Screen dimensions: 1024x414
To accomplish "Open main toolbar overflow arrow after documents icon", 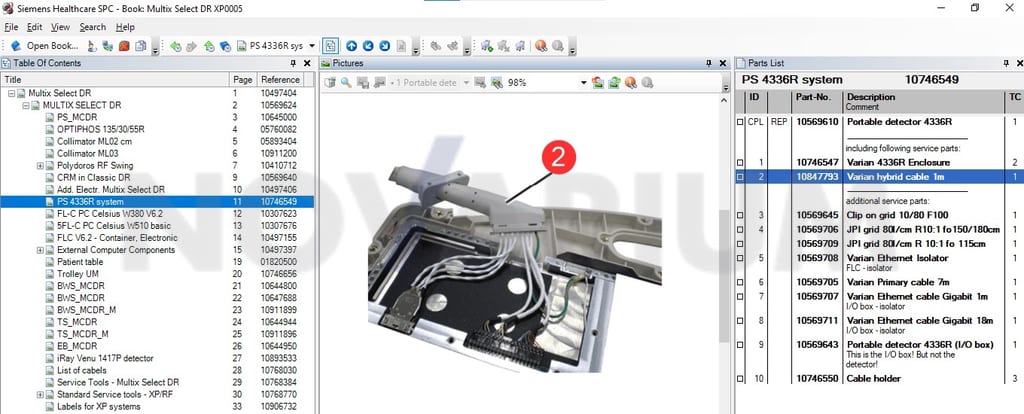I will click(x=155, y=48).
